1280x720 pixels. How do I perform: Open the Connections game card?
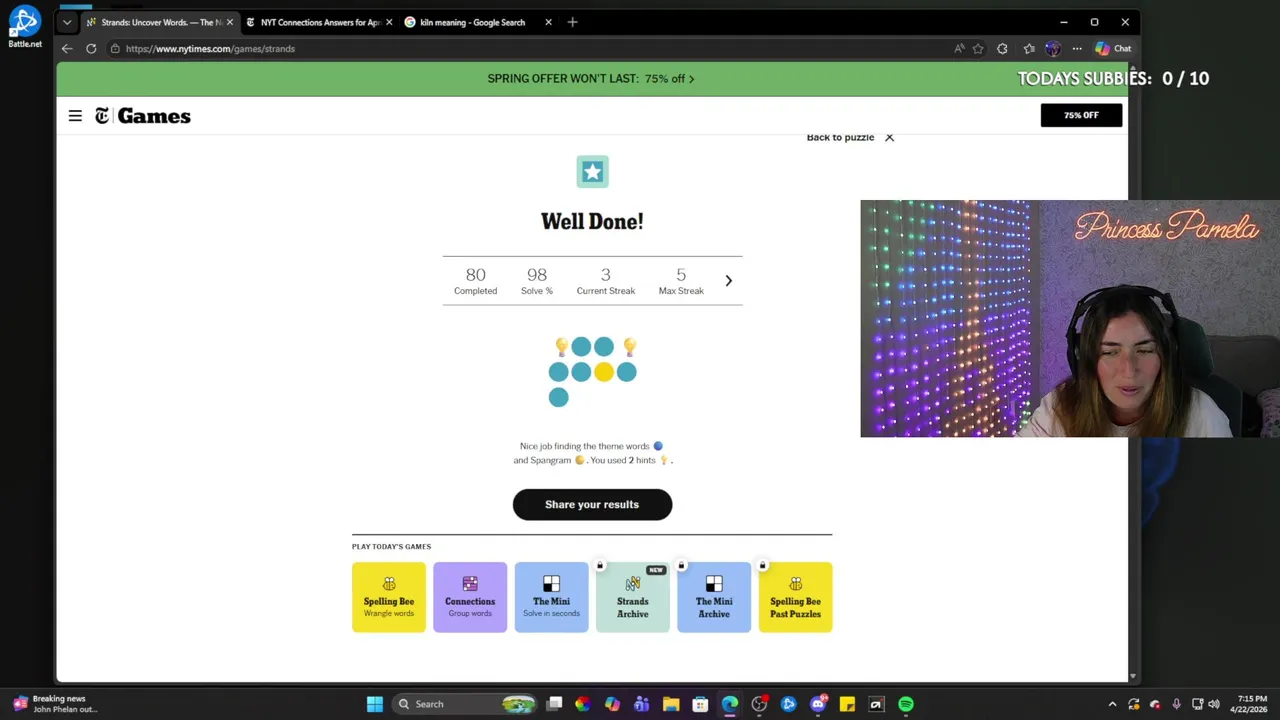(x=470, y=597)
